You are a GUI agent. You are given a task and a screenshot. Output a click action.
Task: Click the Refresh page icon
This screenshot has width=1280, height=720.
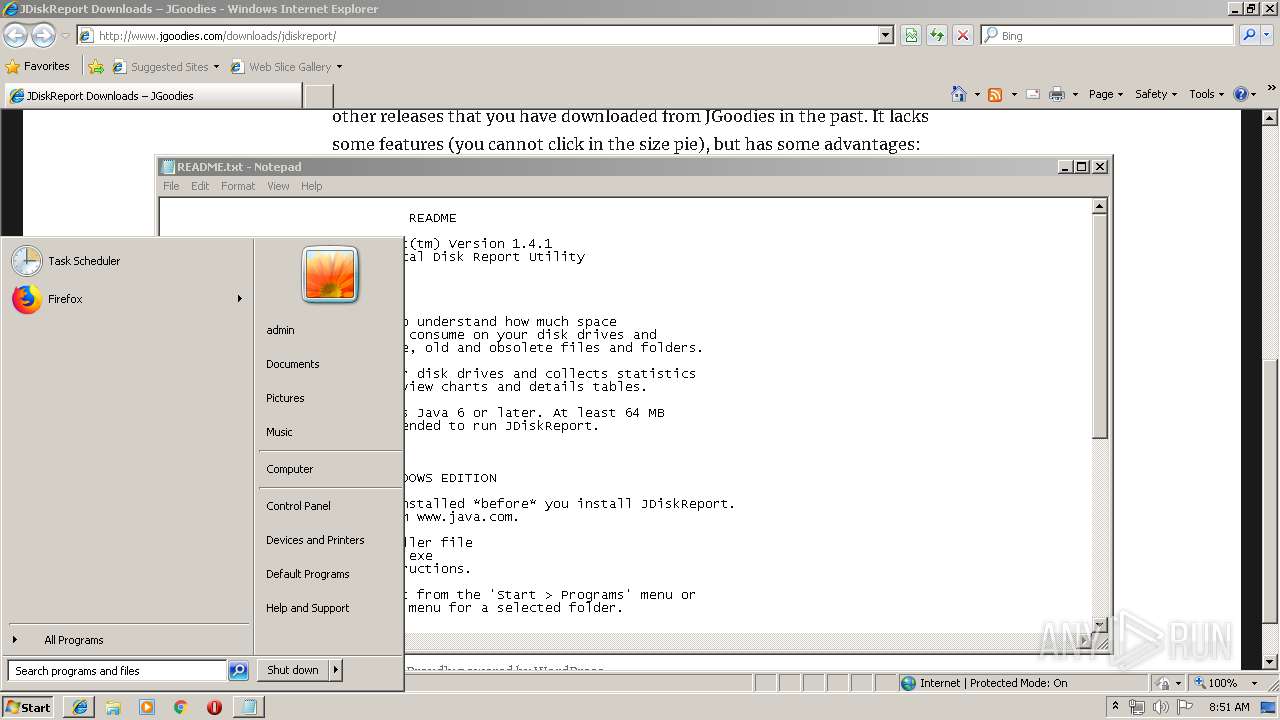[x=937, y=35]
